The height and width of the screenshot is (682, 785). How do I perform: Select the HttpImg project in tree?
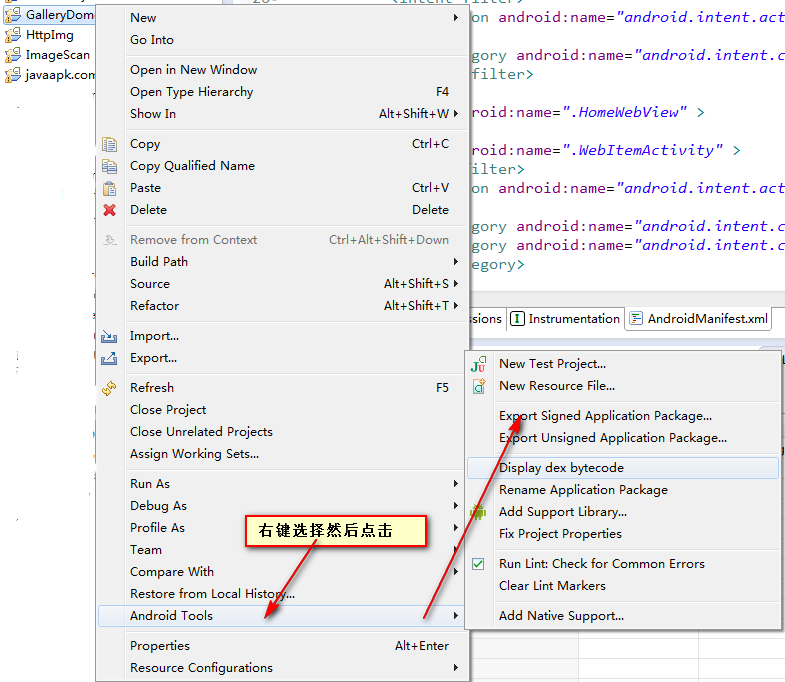(x=49, y=35)
